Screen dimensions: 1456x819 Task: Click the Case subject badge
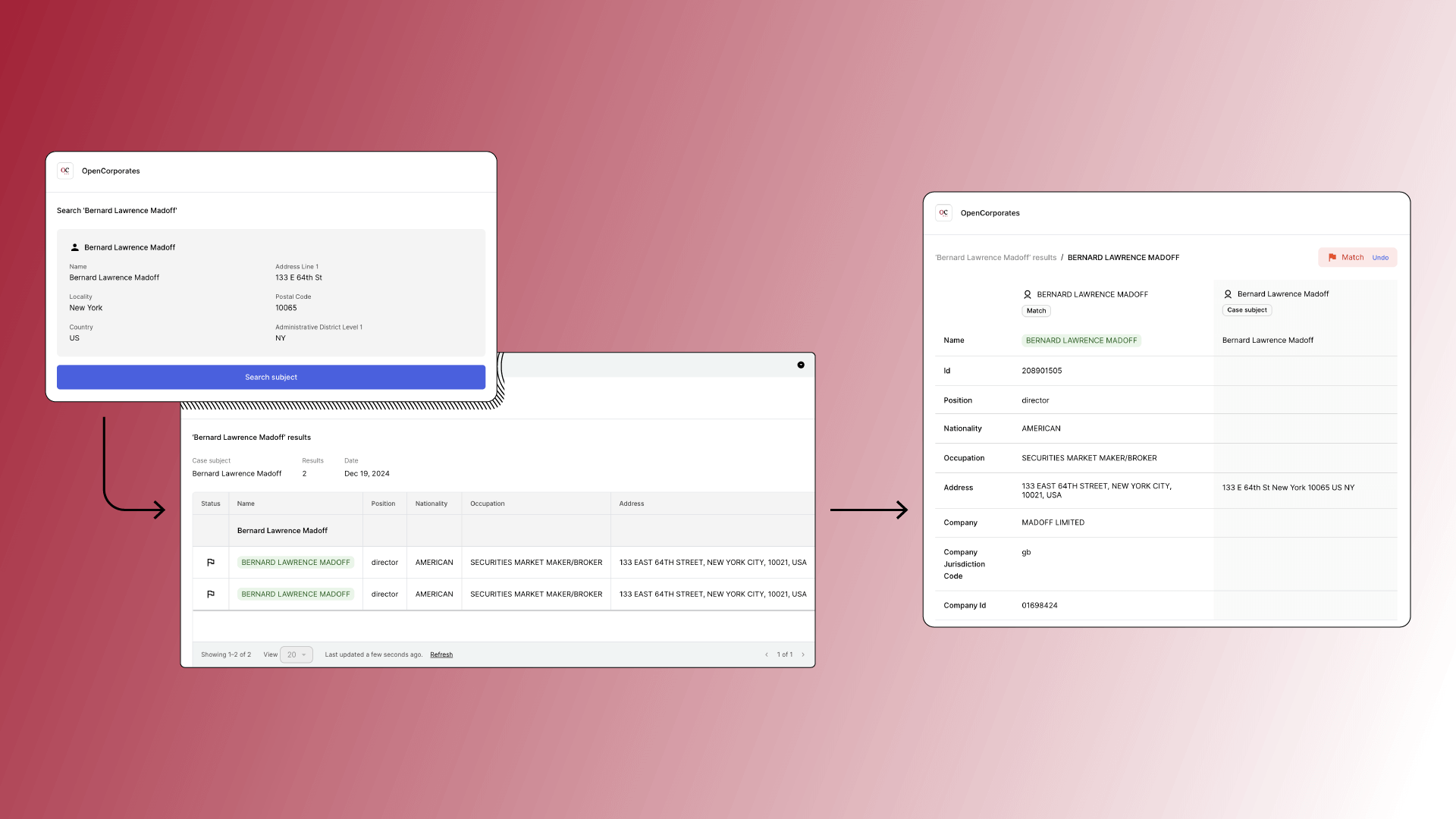pos(1247,310)
